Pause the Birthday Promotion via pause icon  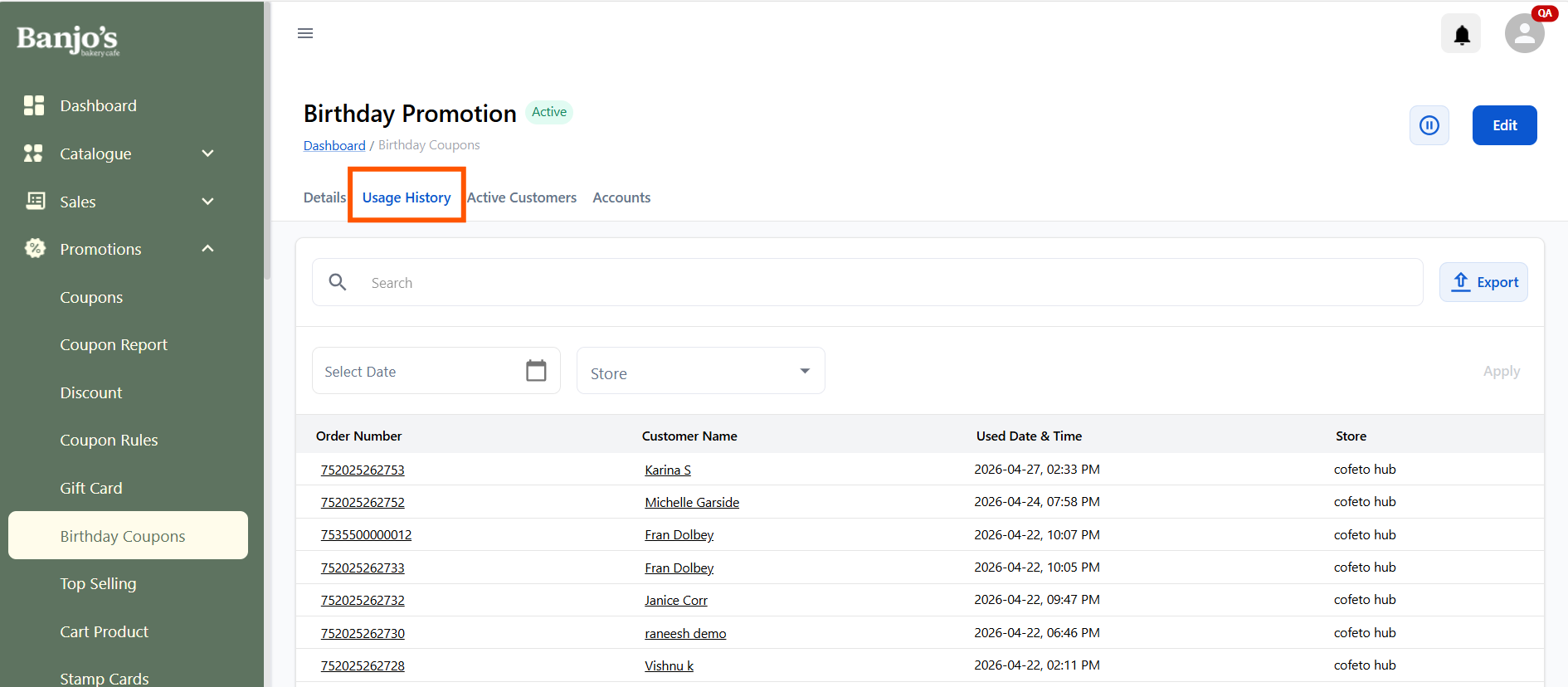(1429, 125)
